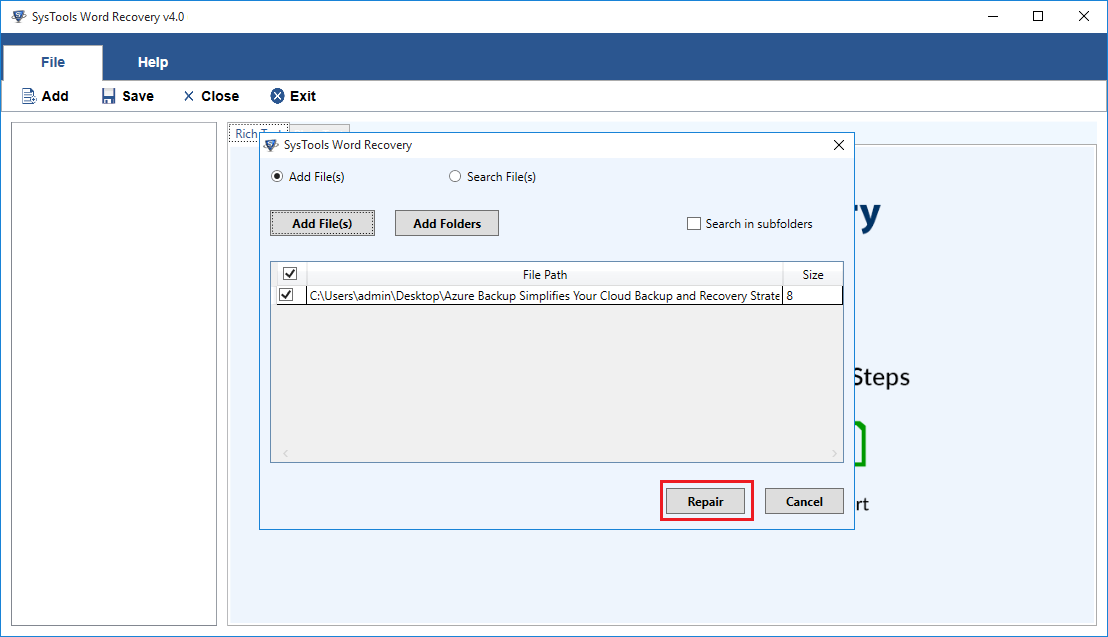1108x637 pixels.
Task: Click the SysTools logo in main title bar
Action: coord(18,16)
